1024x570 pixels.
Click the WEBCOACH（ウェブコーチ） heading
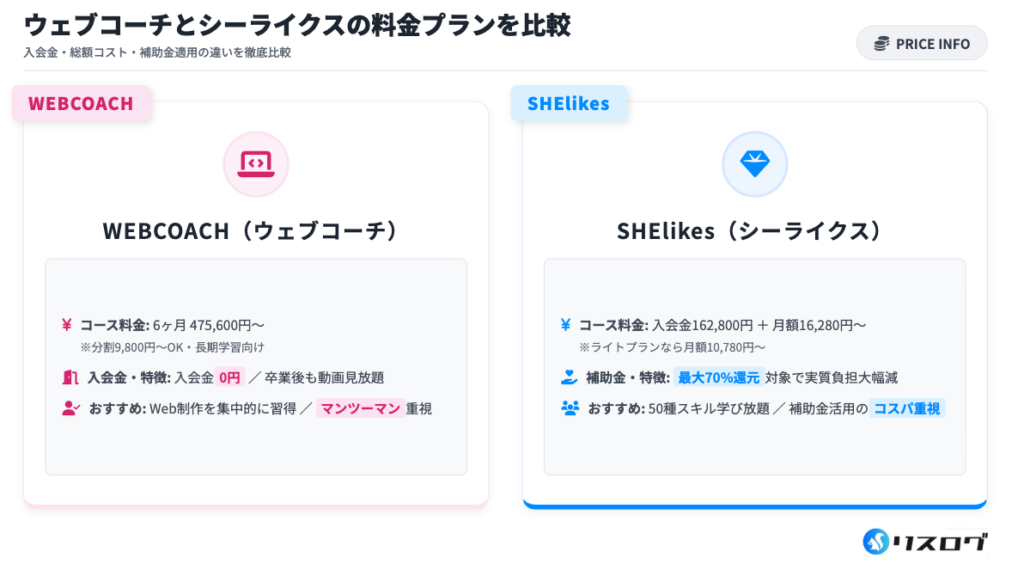(x=255, y=230)
